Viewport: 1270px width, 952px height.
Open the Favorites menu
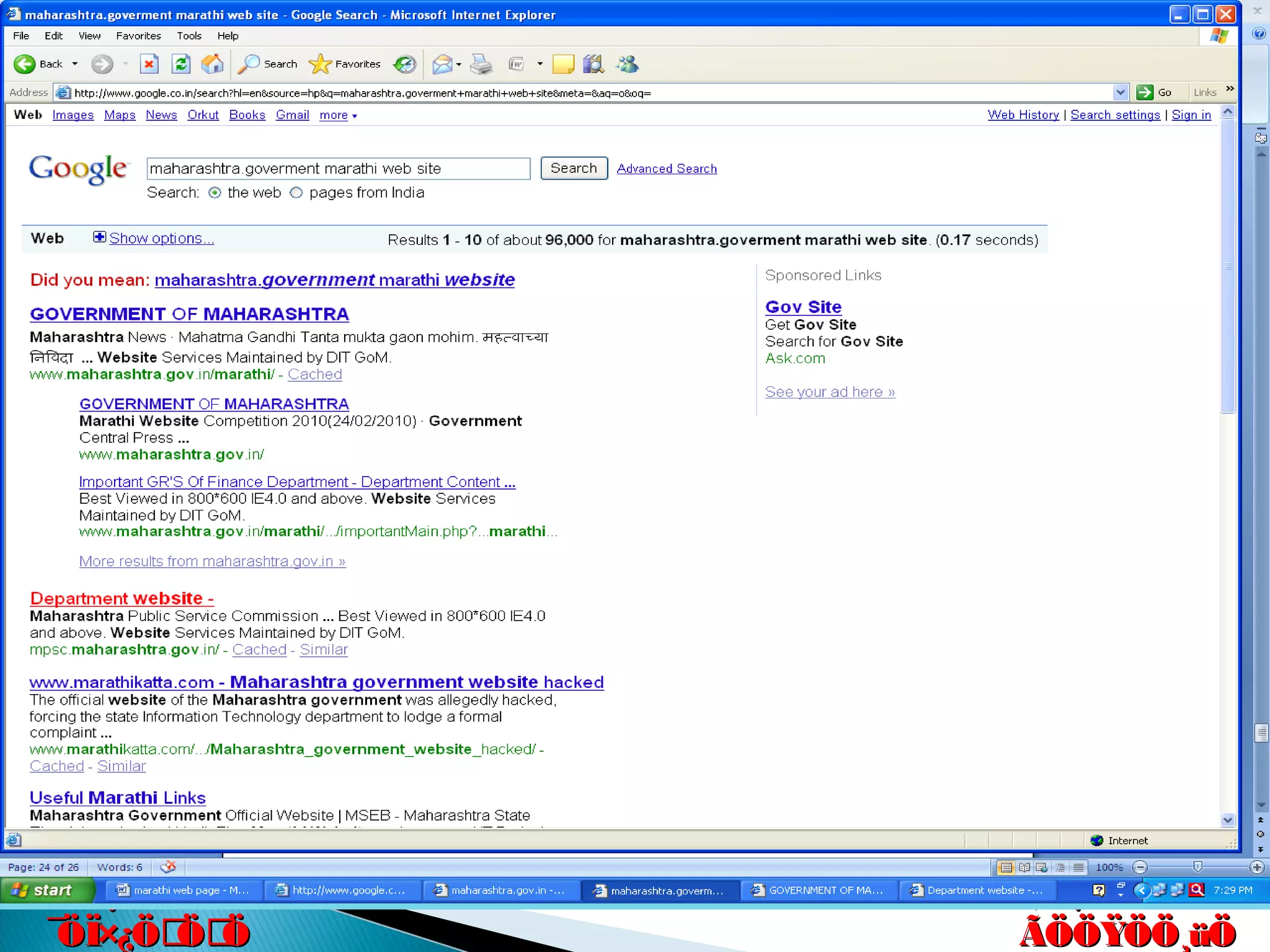138,36
